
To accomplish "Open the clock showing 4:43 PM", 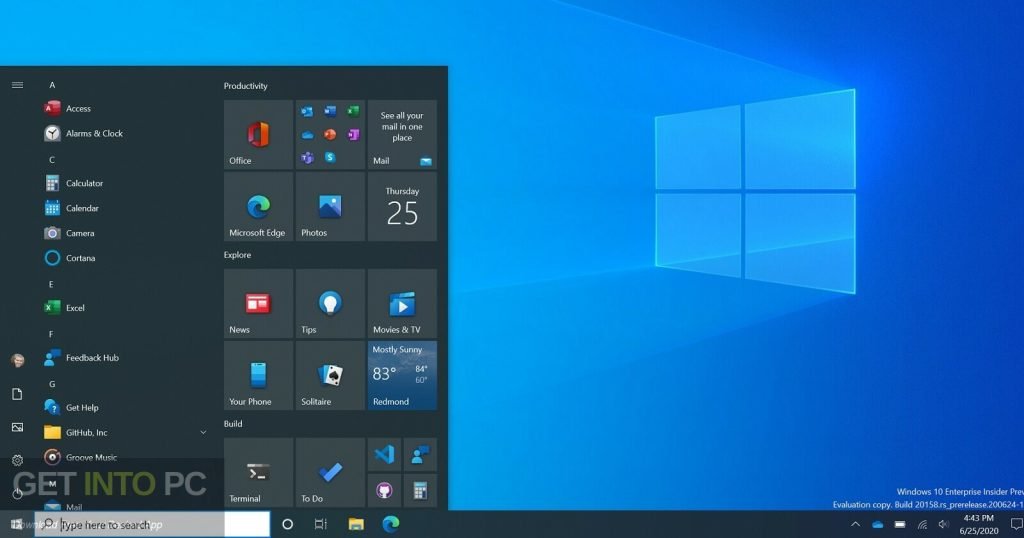I will (x=979, y=524).
